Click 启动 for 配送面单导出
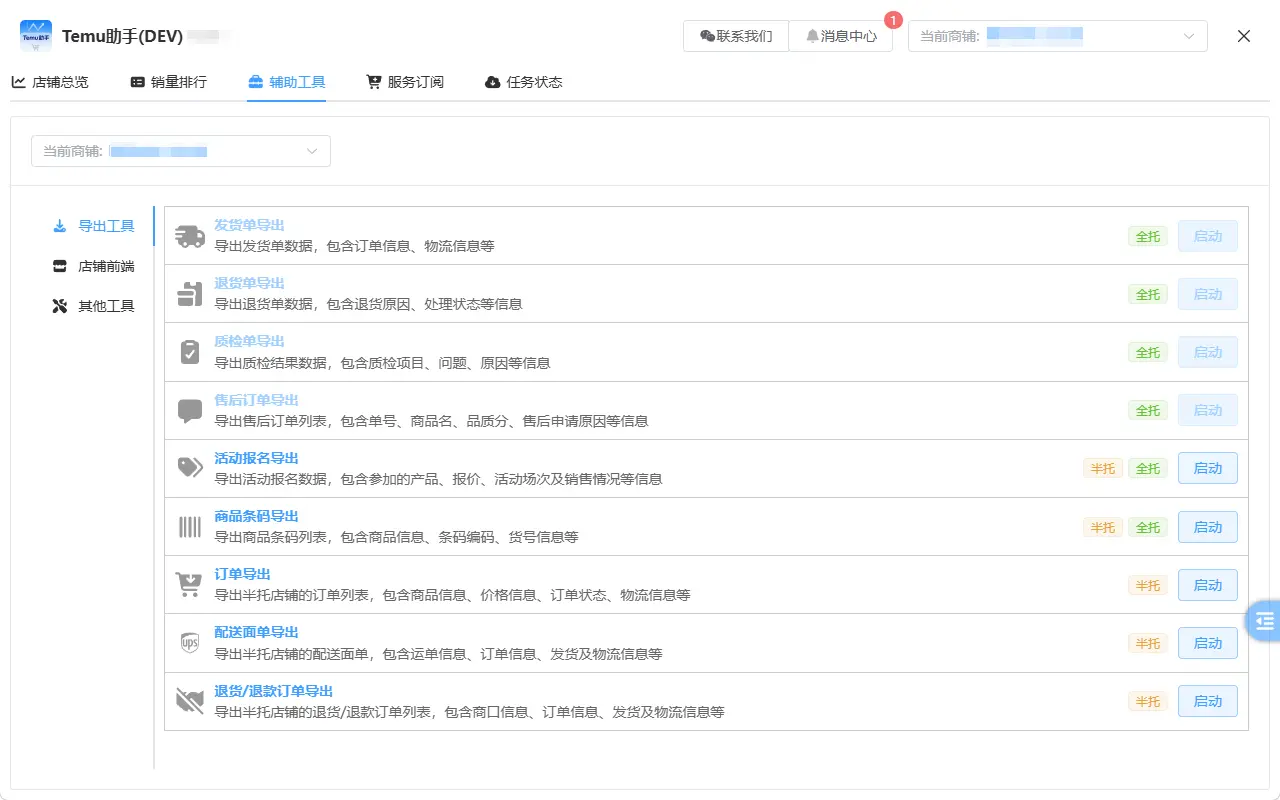The image size is (1280, 800). point(1208,643)
